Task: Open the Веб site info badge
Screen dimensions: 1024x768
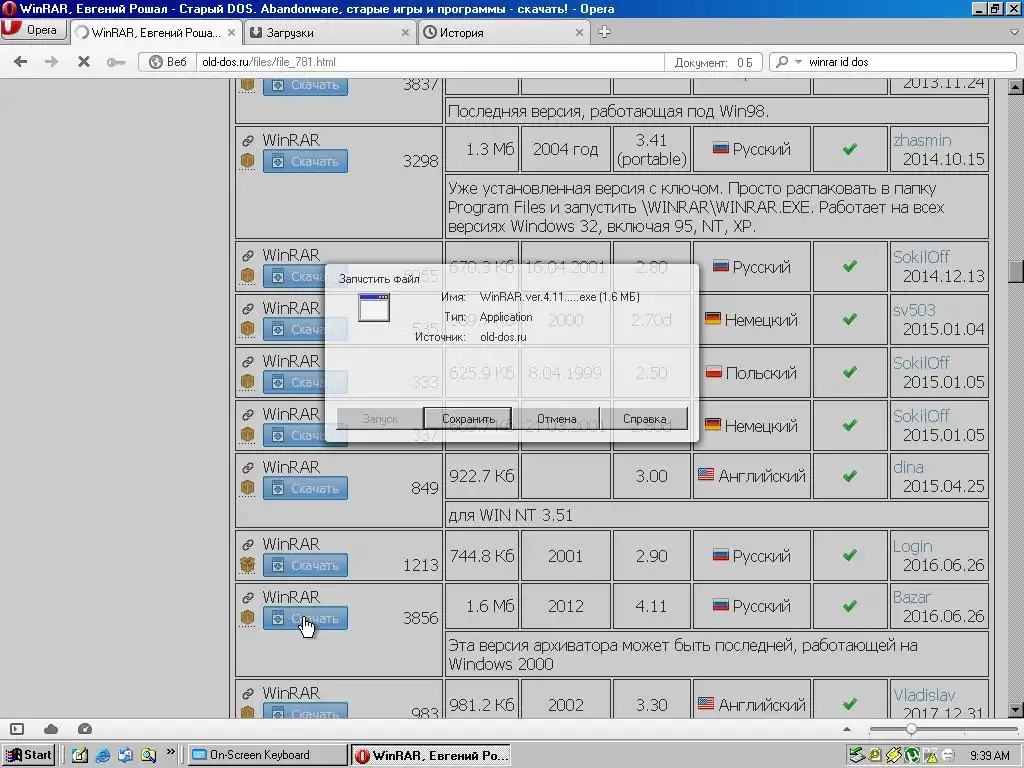Action: click(x=168, y=62)
